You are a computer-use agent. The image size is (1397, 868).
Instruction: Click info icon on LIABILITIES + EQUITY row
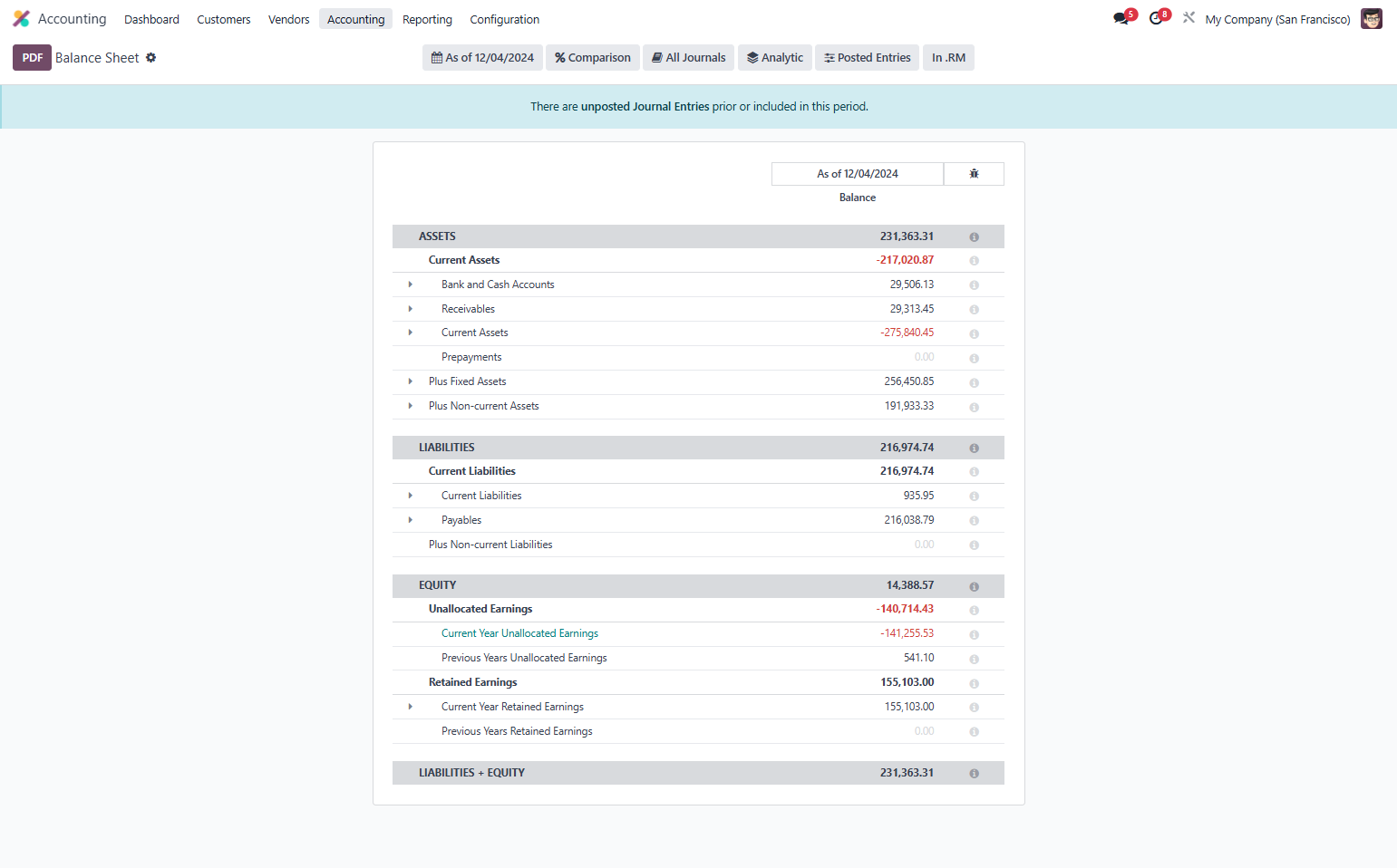975,774
